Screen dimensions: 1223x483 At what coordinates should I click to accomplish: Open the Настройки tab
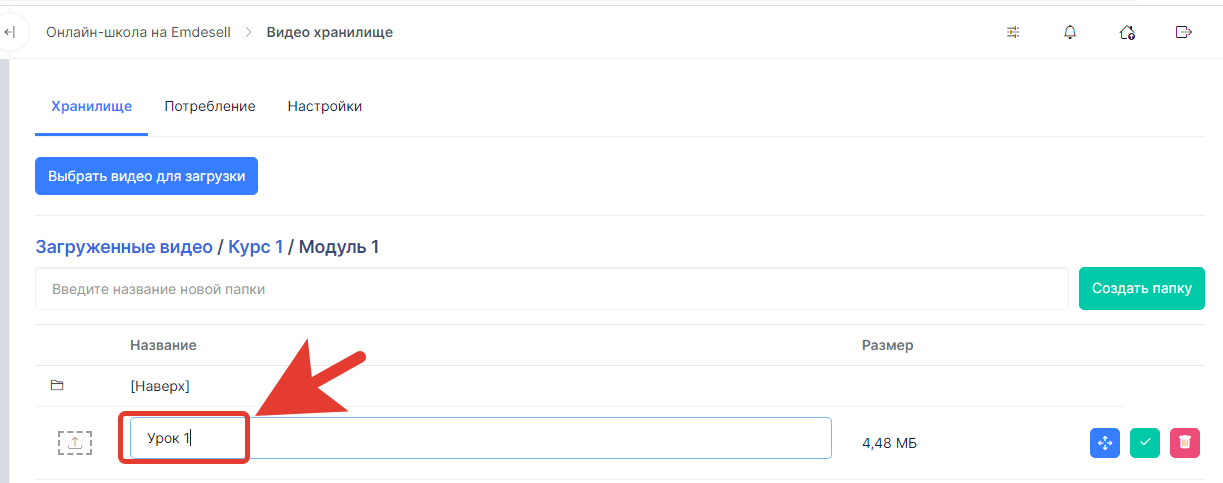[325, 106]
